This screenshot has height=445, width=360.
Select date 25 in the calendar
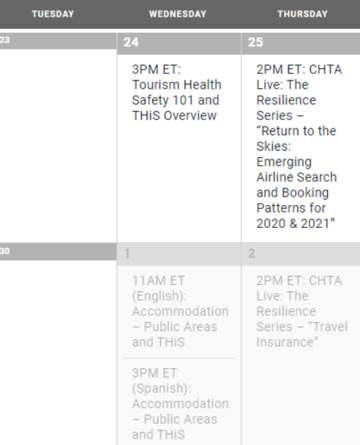click(255, 42)
